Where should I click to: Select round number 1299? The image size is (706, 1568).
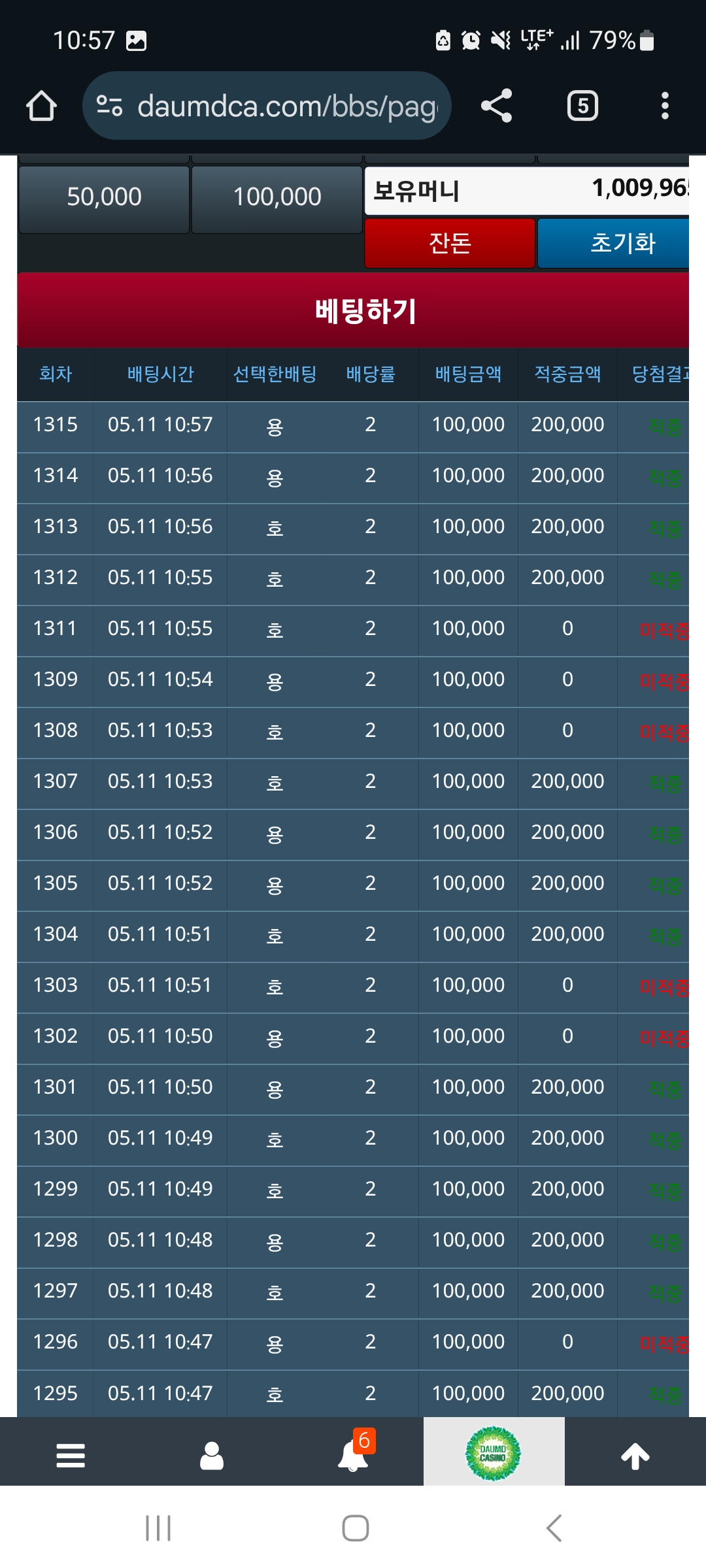pos(56,1189)
